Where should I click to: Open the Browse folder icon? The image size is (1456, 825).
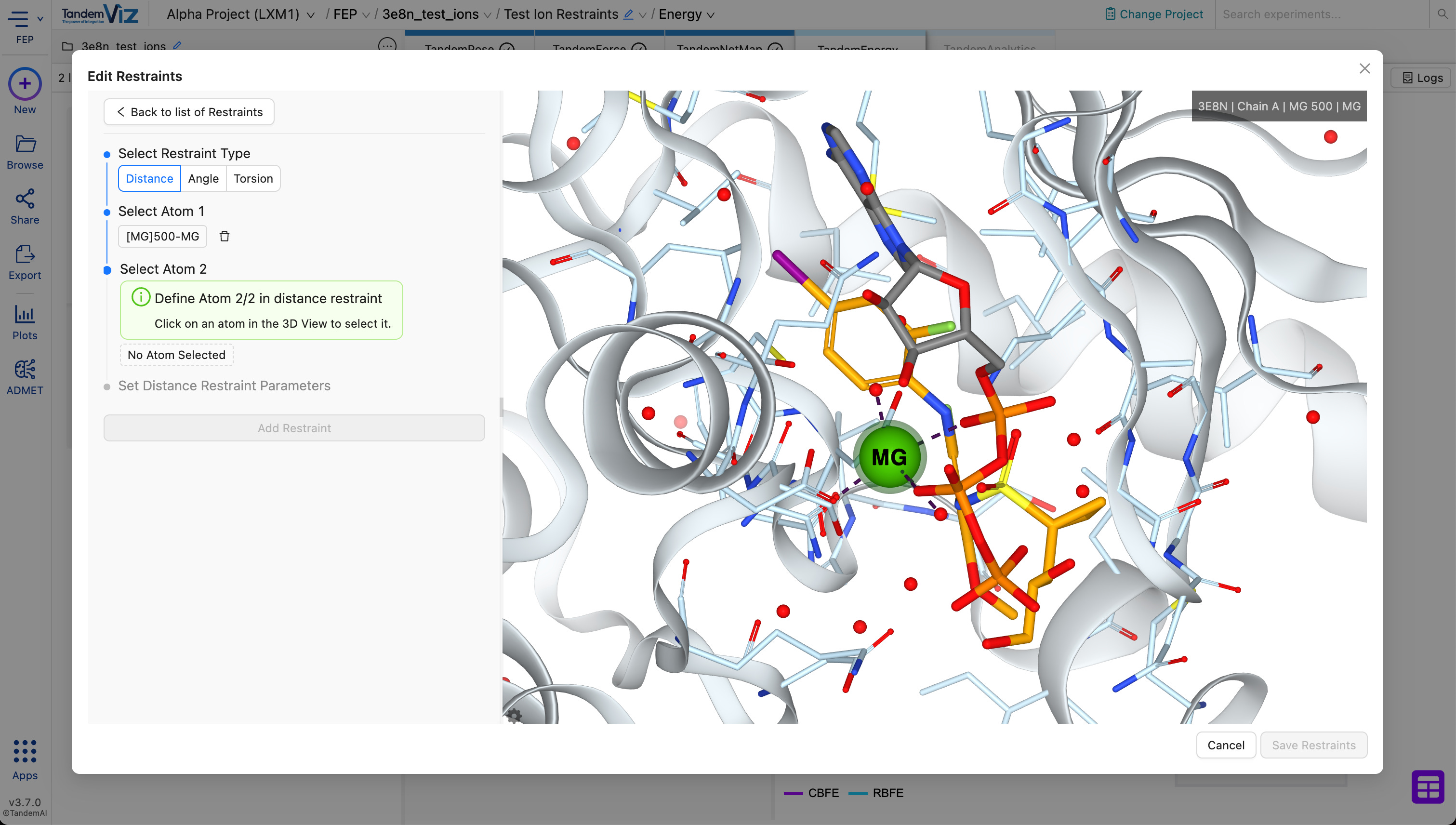click(x=25, y=144)
